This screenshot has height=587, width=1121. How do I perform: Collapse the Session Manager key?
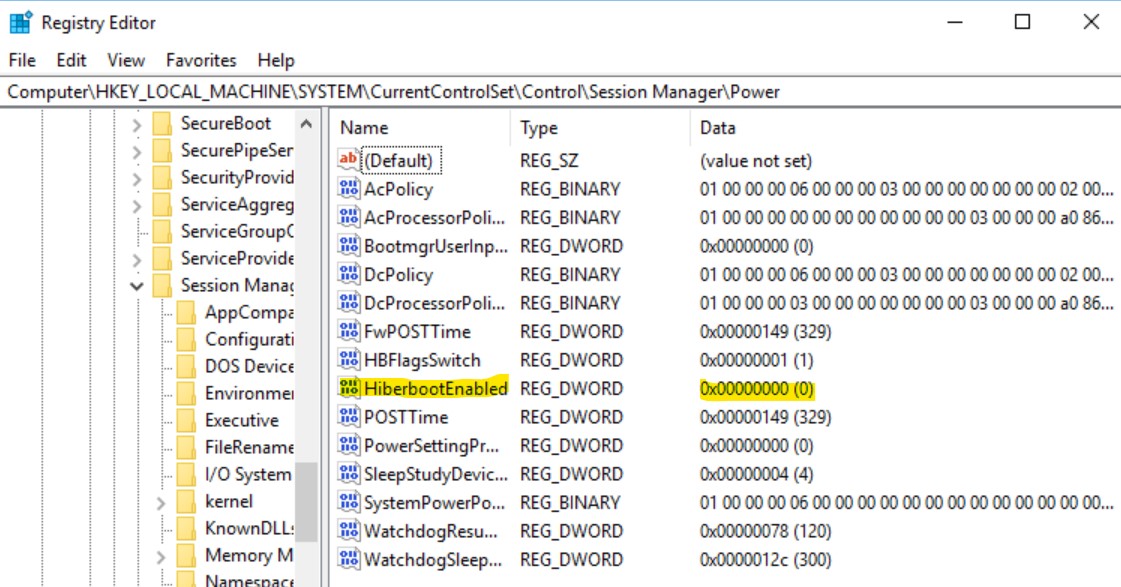137,286
